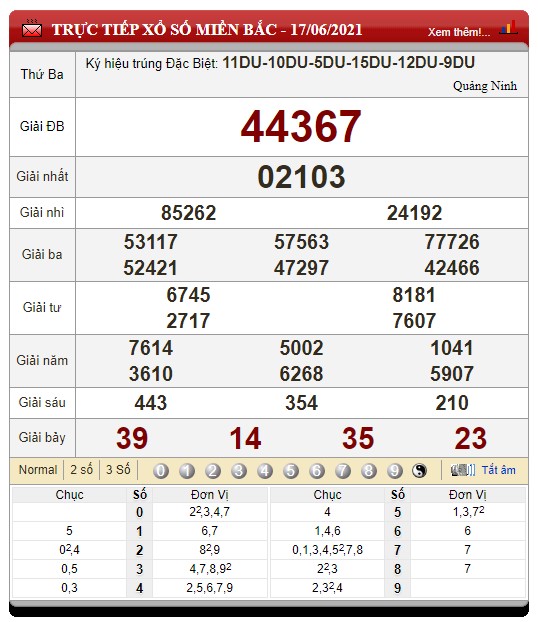Click the special prize number 44367
Screen dimensions: 538x622
[301, 127]
